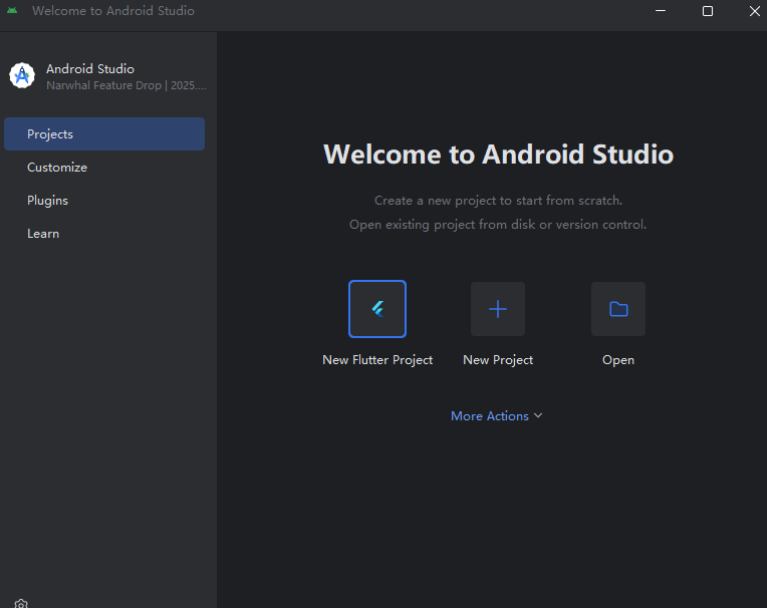Expand the More Actions dropdown
Screen dimensions: 767x608
[496, 416]
